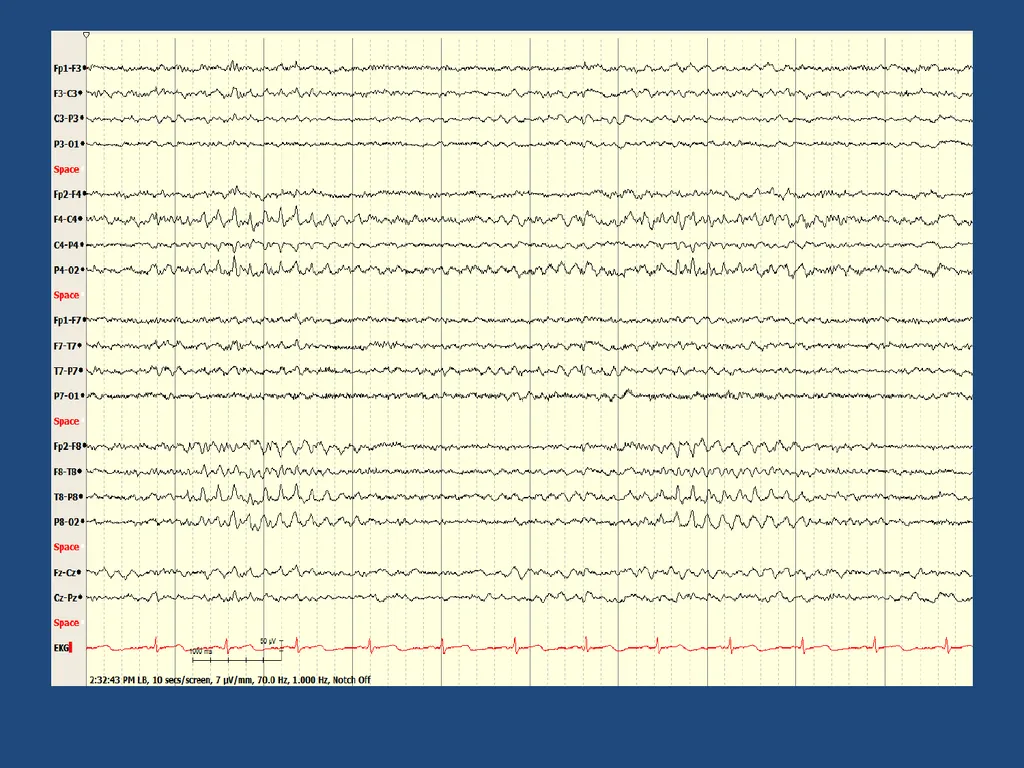Click the 2:32:43 PM timestamp in status line
Screen dimensions: 1024x768
point(112,680)
